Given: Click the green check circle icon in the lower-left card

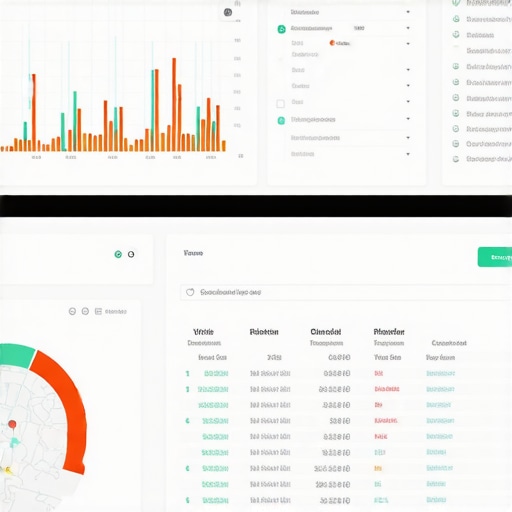Looking at the screenshot, I should coord(118,254).
